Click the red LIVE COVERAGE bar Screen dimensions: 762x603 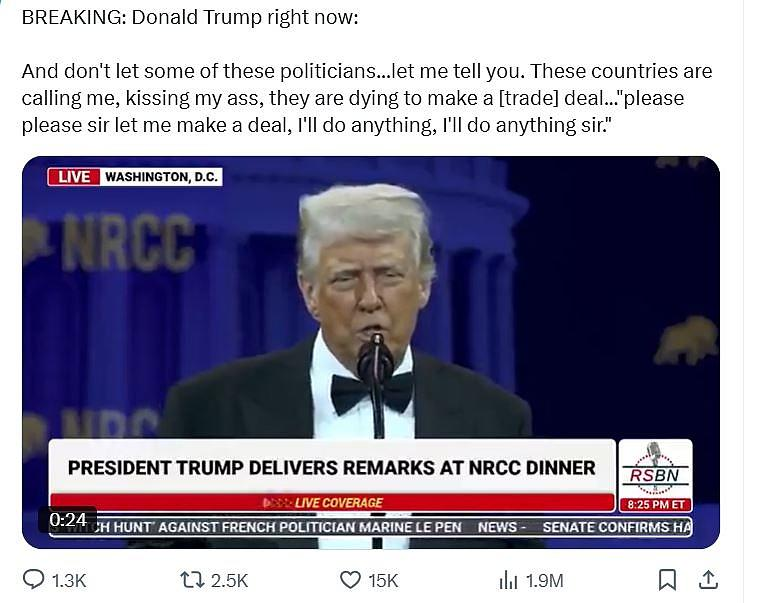point(331,502)
